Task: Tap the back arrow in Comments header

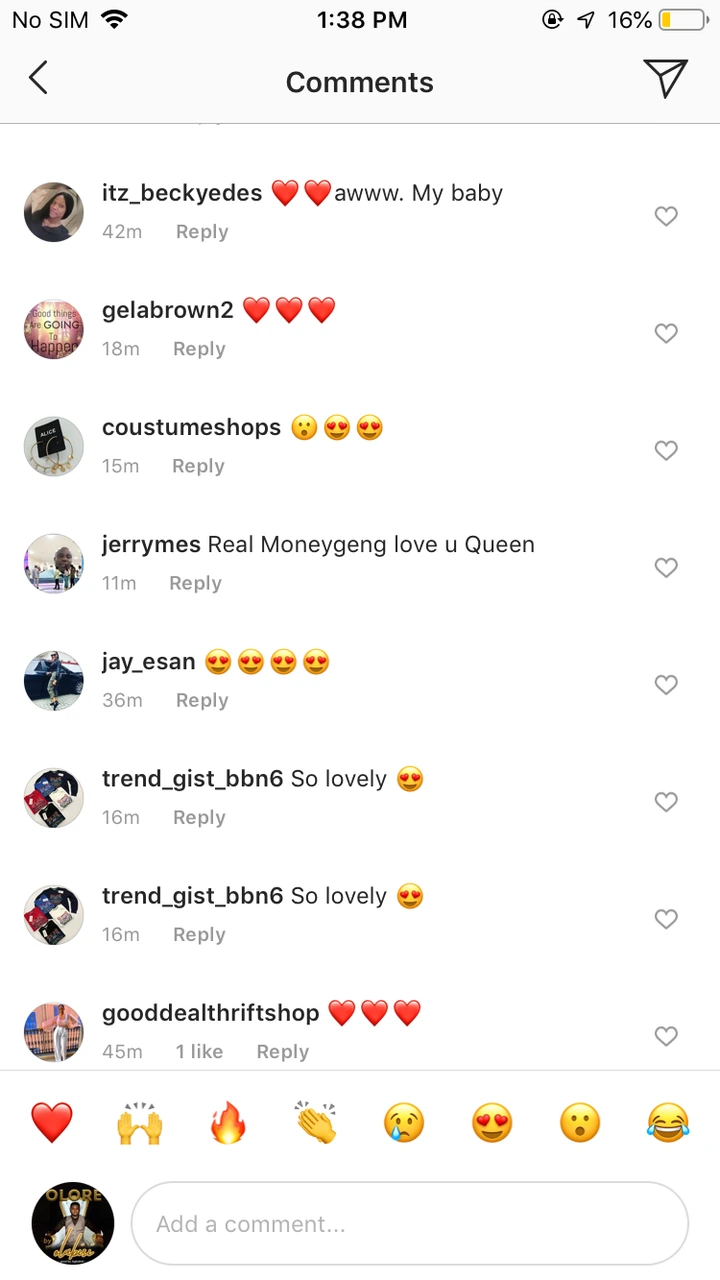Action: point(38,78)
